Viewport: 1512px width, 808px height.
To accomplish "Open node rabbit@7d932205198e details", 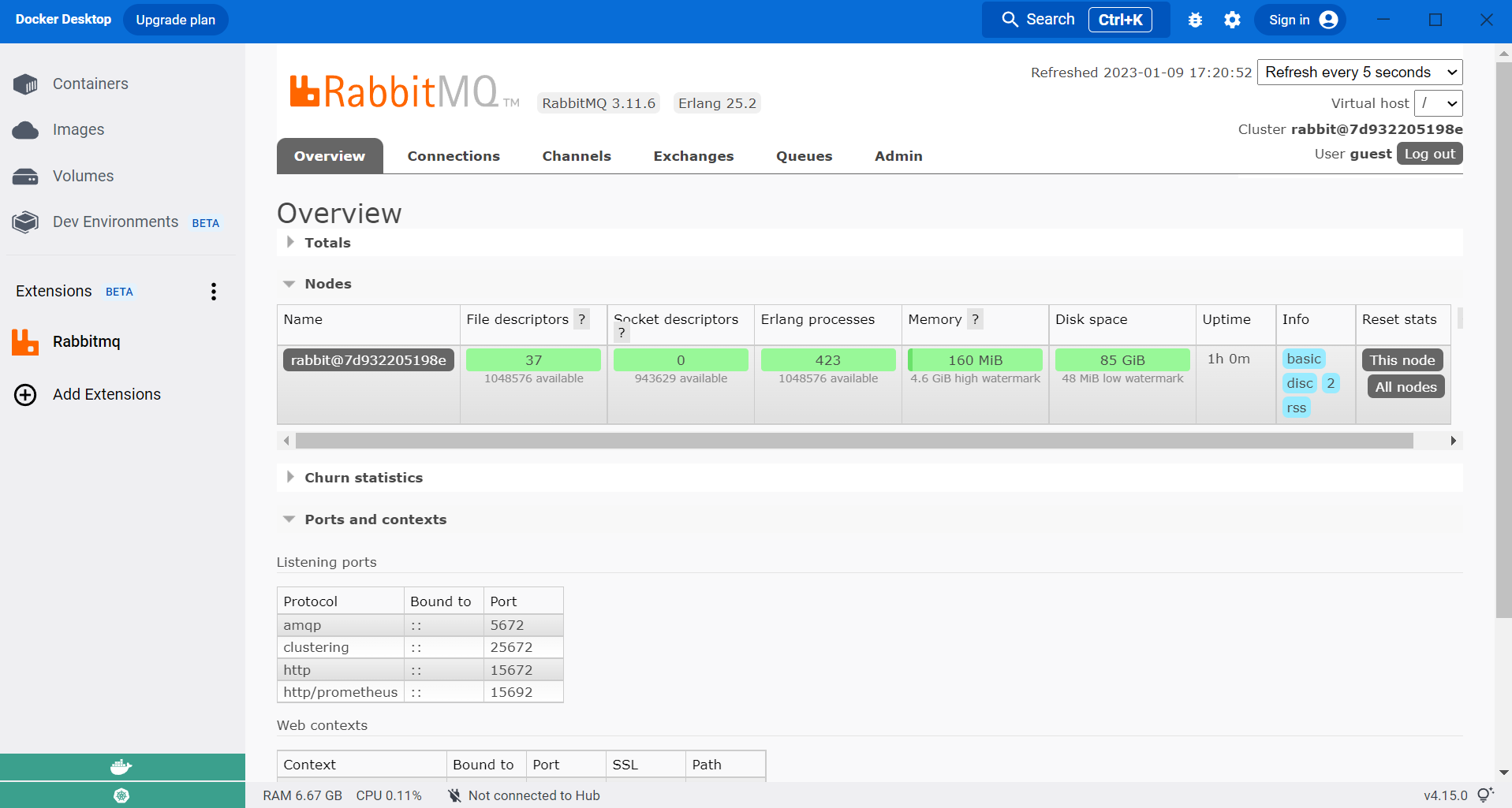I will pos(368,360).
